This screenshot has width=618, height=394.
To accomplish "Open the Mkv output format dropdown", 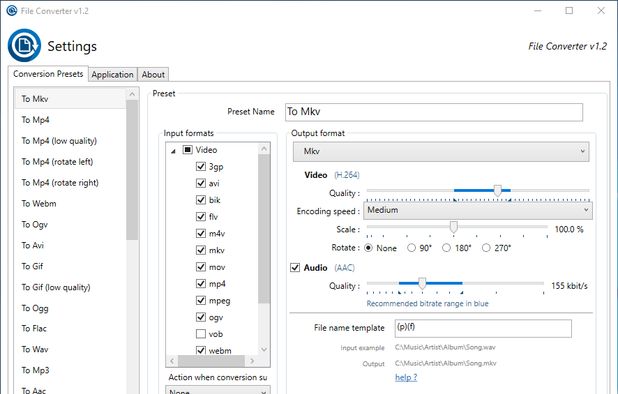I will (441, 152).
